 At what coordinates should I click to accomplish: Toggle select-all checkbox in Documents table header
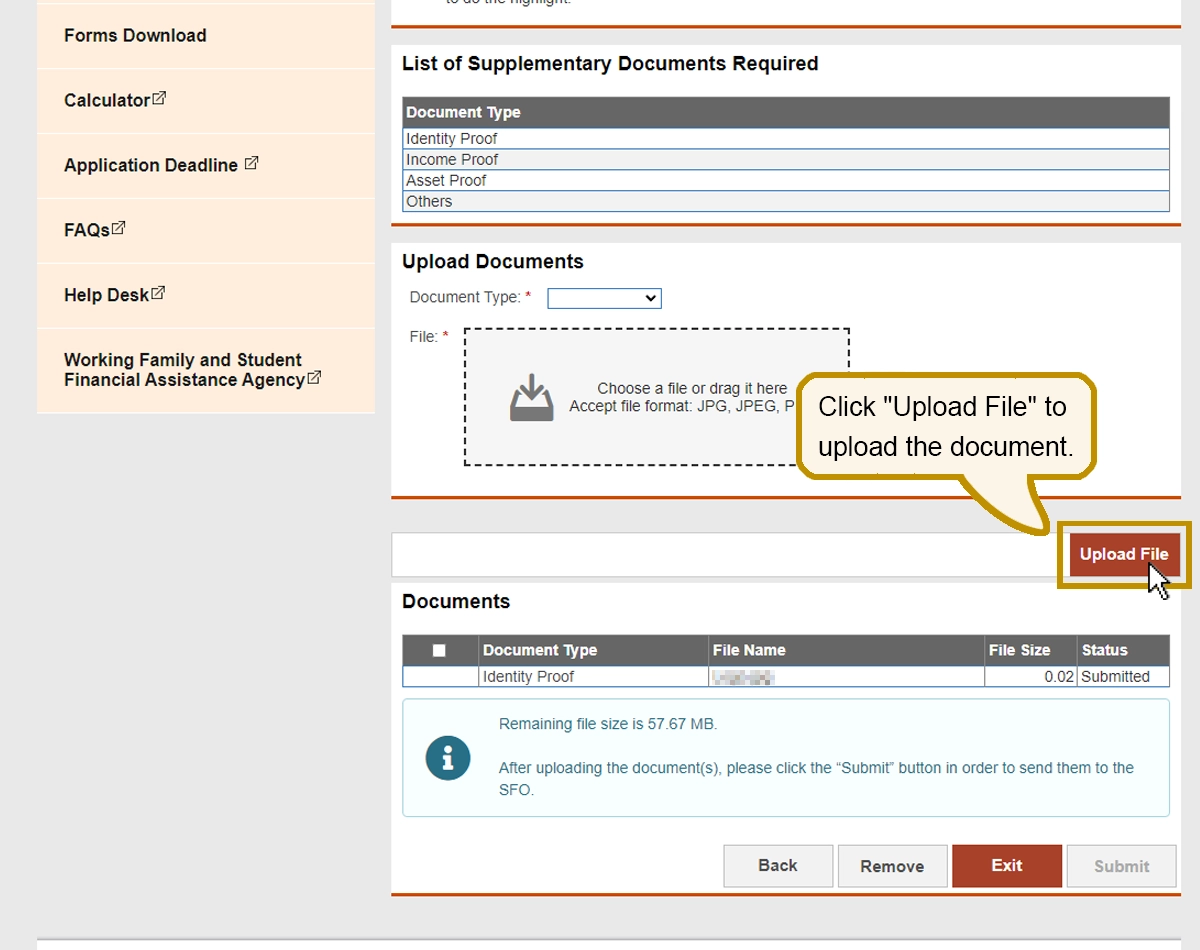(439, 650)
